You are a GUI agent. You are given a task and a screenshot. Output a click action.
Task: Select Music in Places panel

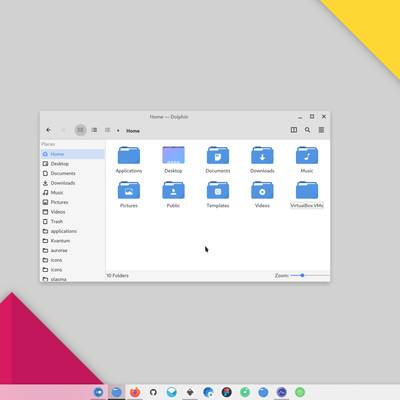73,193
